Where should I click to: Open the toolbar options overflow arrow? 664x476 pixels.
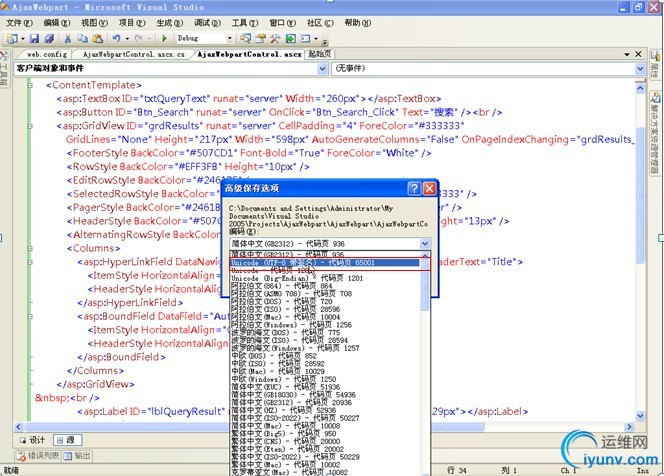pos(325,42)
